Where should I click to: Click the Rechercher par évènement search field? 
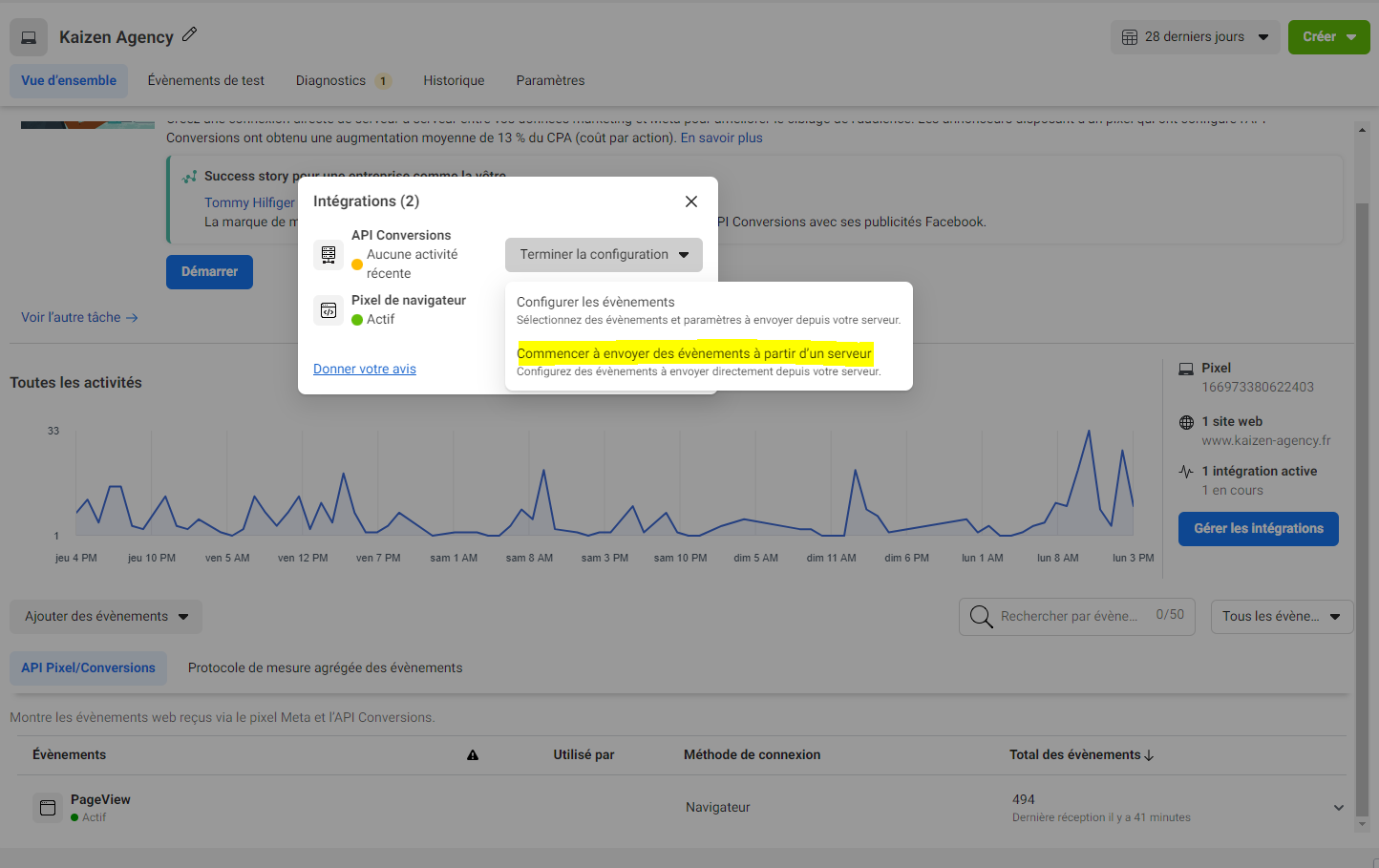point(1077,617)
